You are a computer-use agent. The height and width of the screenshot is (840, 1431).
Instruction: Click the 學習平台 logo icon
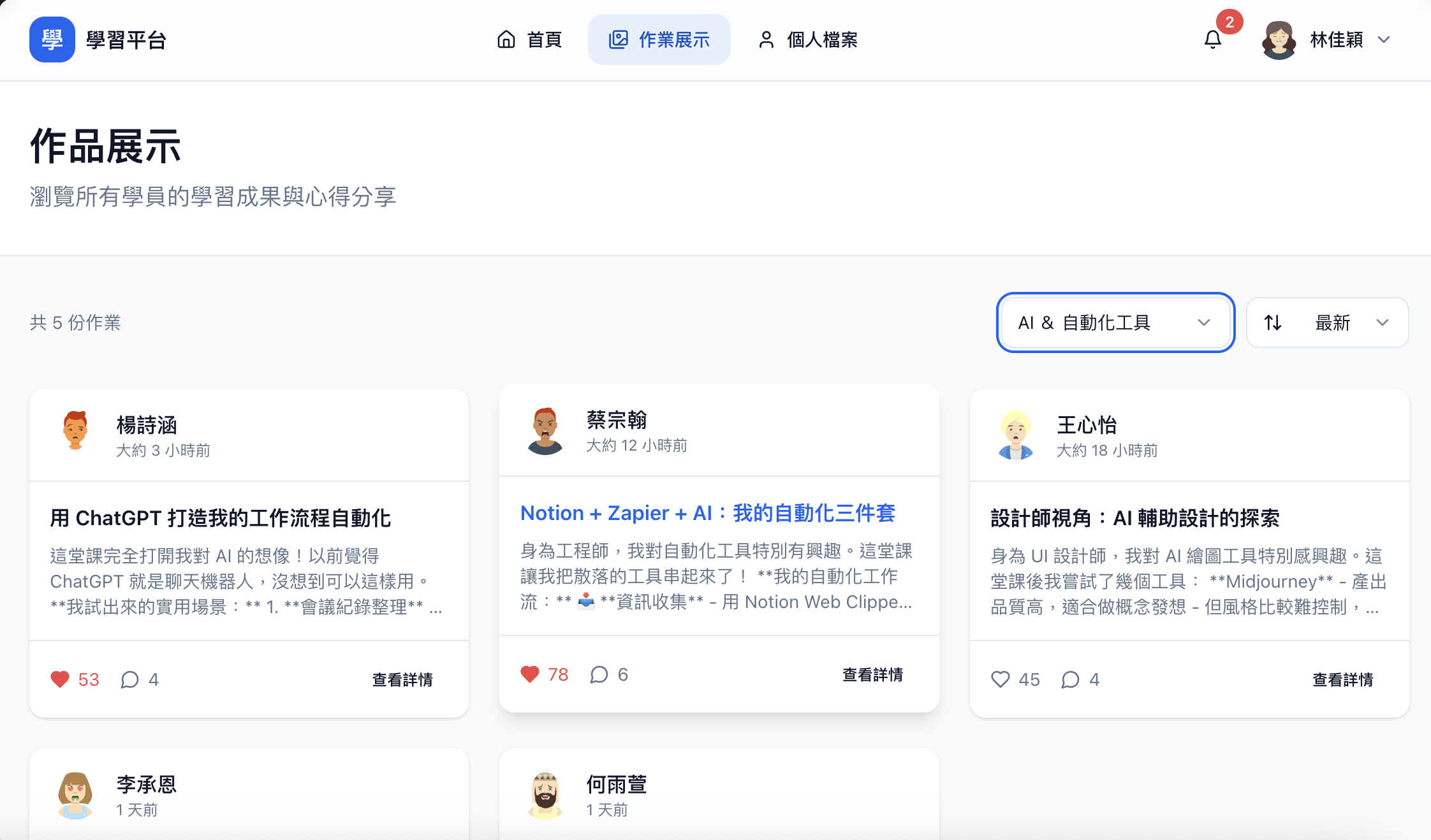coord(52,40)
